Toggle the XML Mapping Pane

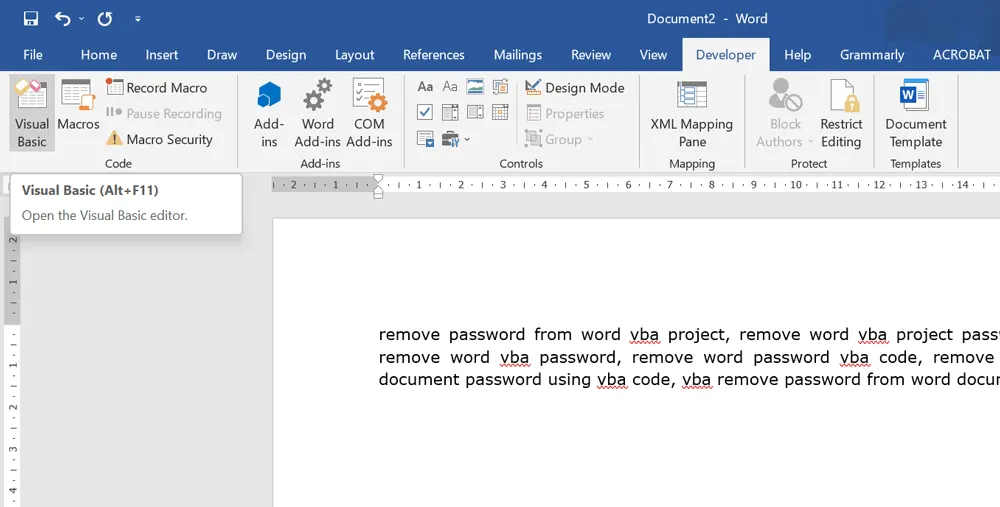(x=692, y=113)
